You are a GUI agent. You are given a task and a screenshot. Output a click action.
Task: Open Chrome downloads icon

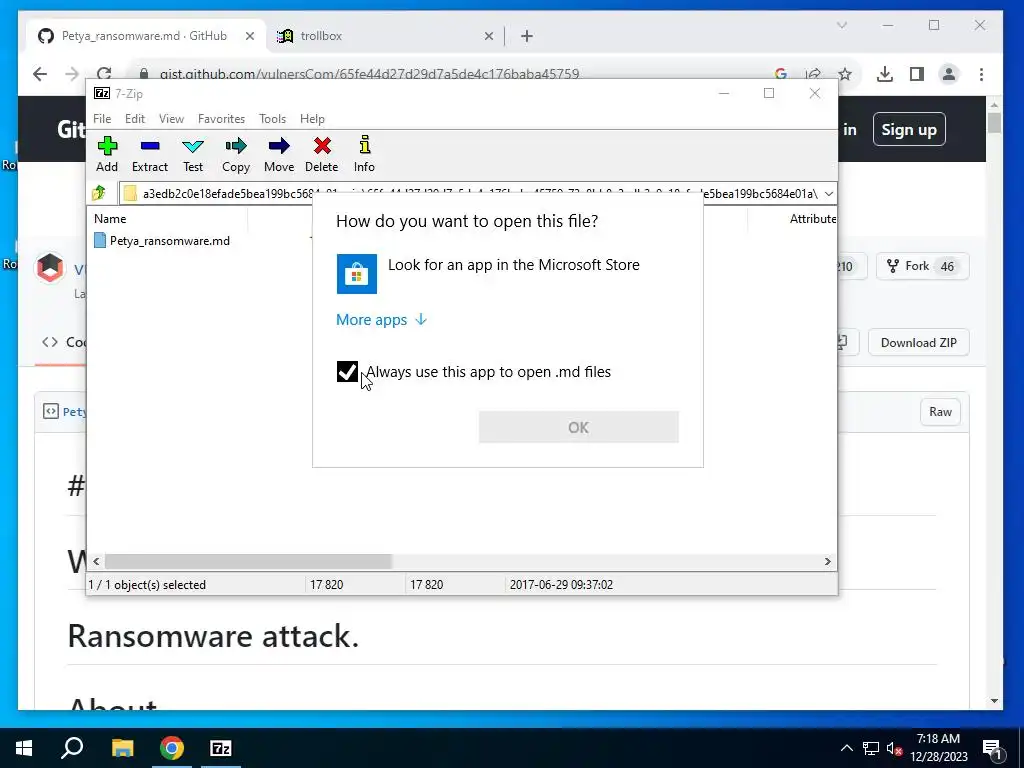point(884,74)
